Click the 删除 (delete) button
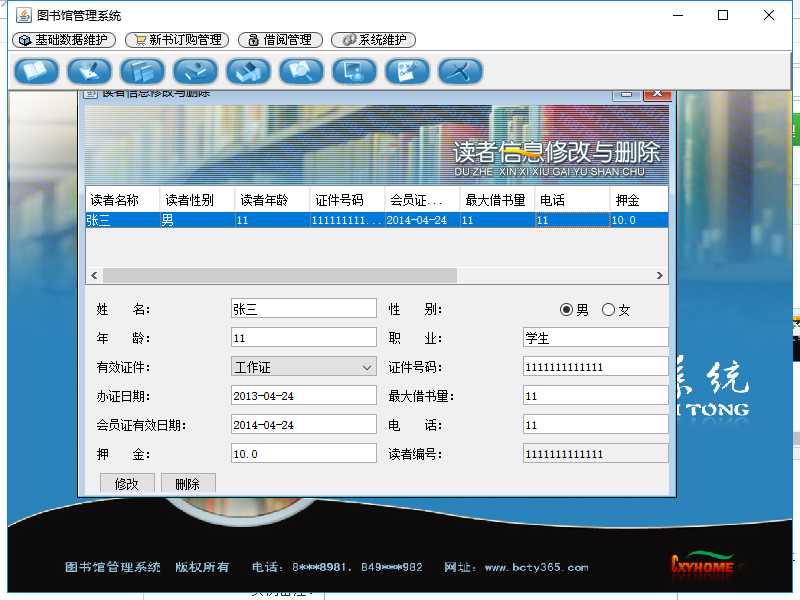800x600 pixels. [188, 483]
